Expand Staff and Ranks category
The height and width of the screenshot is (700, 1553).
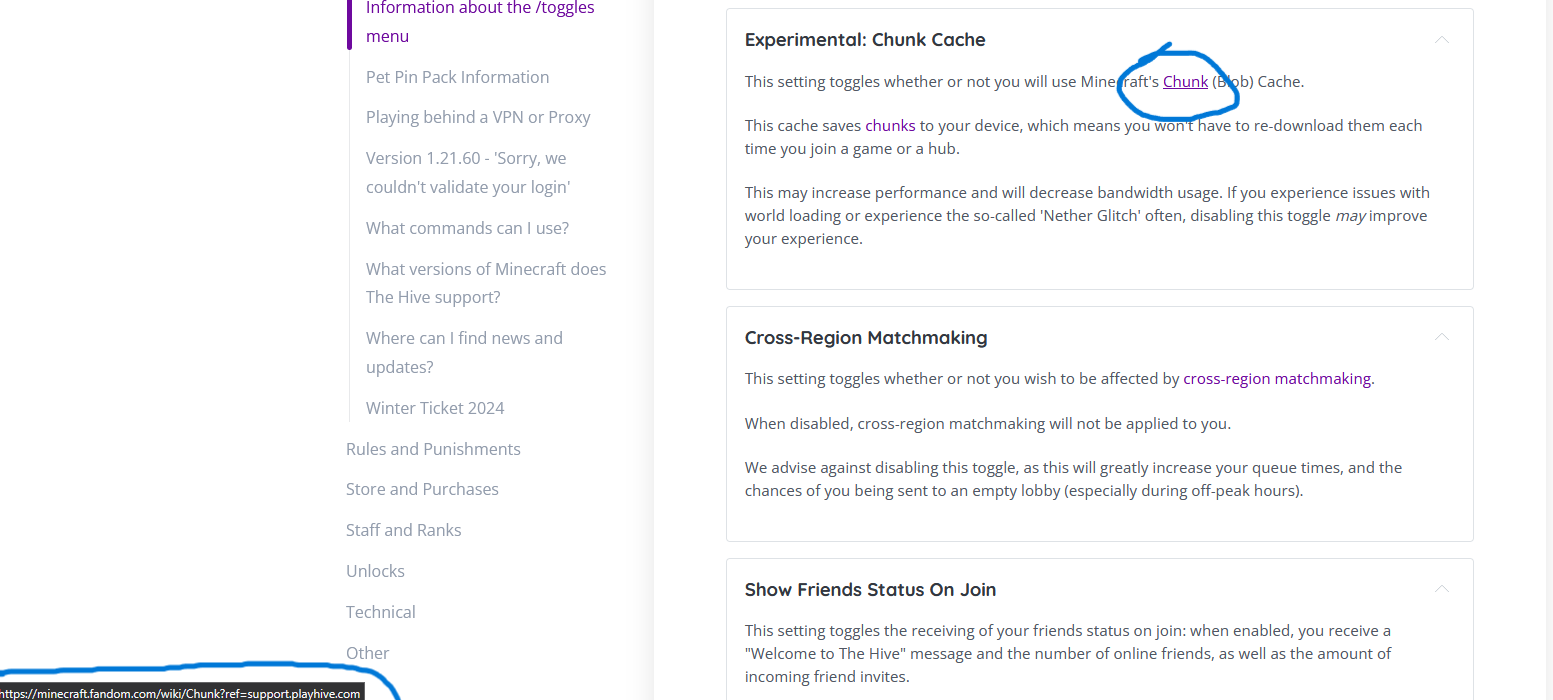pyautogui.click(x=404, y=530)
